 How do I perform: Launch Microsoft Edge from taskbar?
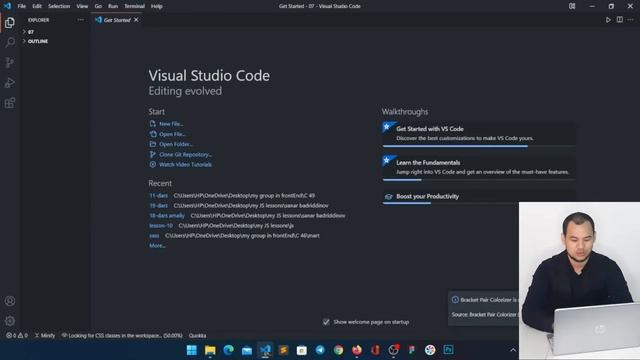229,350
